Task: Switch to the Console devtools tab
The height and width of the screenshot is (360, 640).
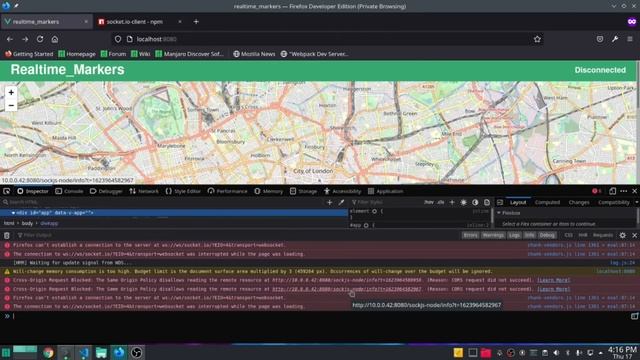Action: pos(69,191)
